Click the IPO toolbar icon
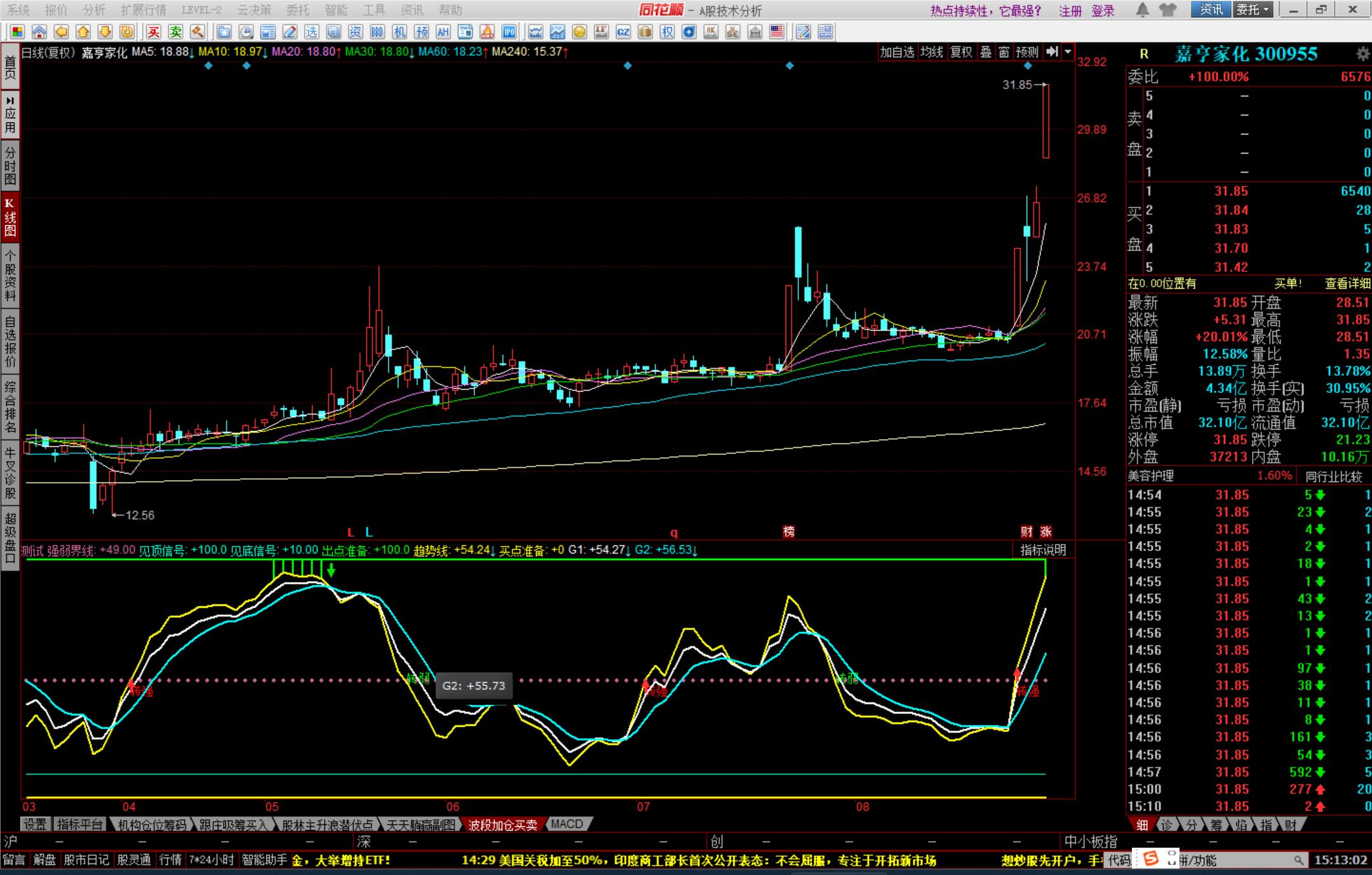Image resolution: width=1372 pixels, height=875 pixels. 509,32
